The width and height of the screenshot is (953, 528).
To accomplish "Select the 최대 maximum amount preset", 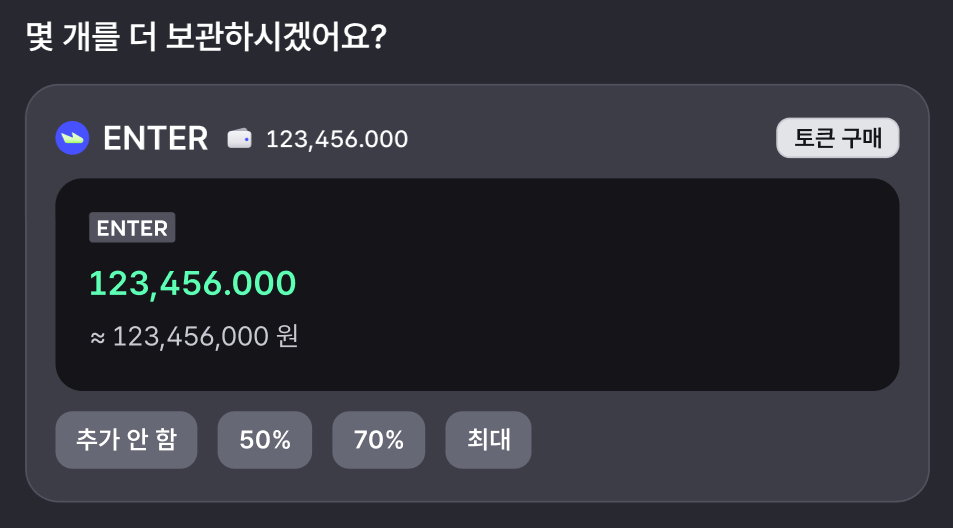I will click(489, 440).
